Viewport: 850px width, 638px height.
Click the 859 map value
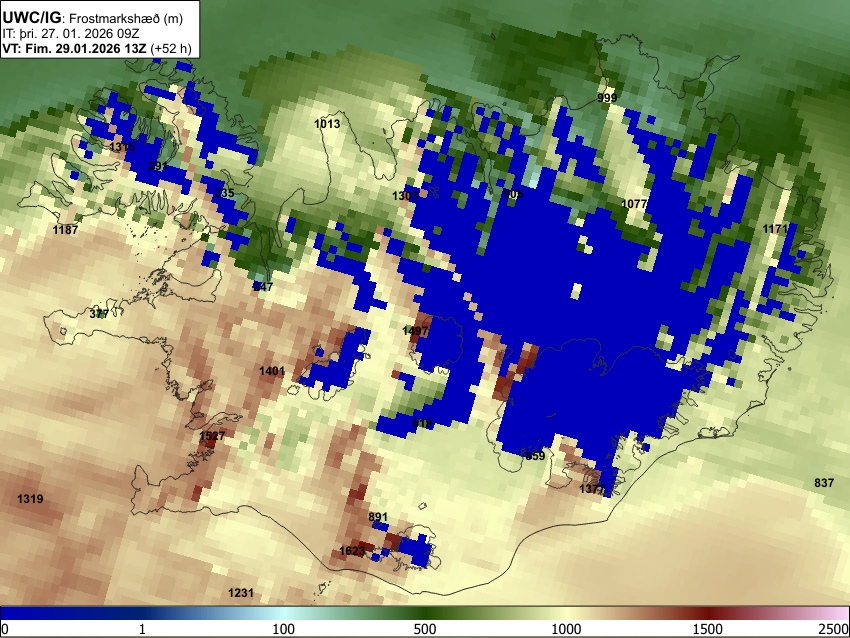click(x=535, y=456)
